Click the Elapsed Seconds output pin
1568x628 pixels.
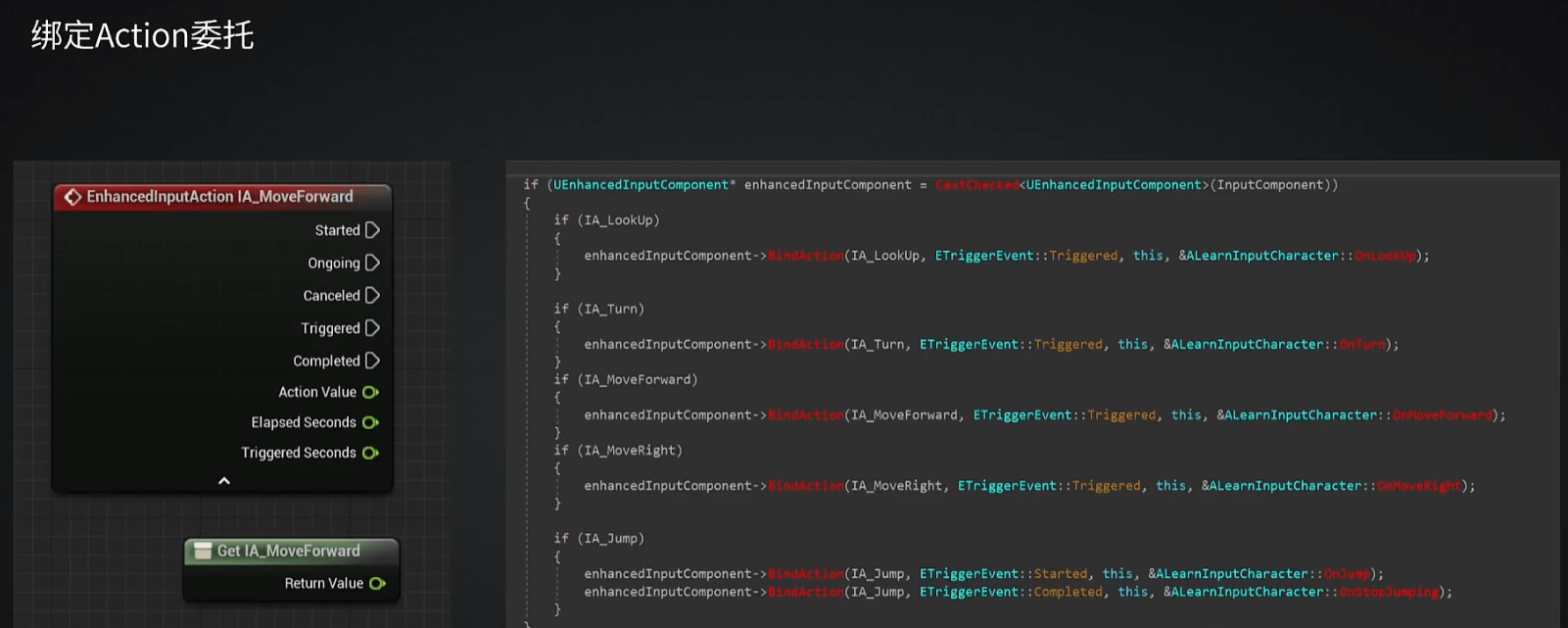click(370, 422)
